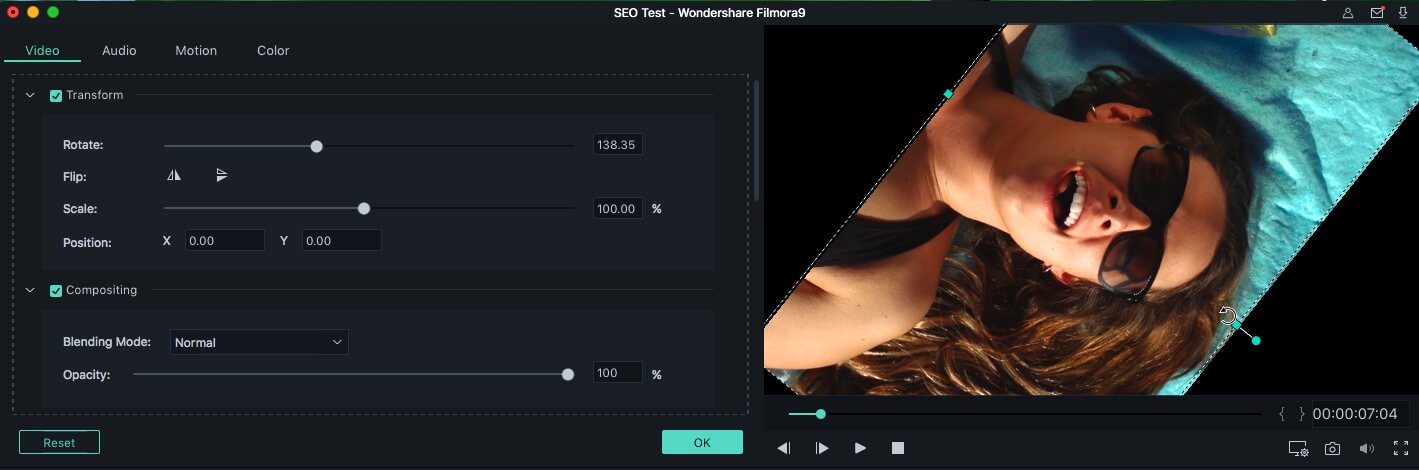Click the rotation handle on the preview
The height and width of the screenshot is (470, 1419).
point(1256,341)
